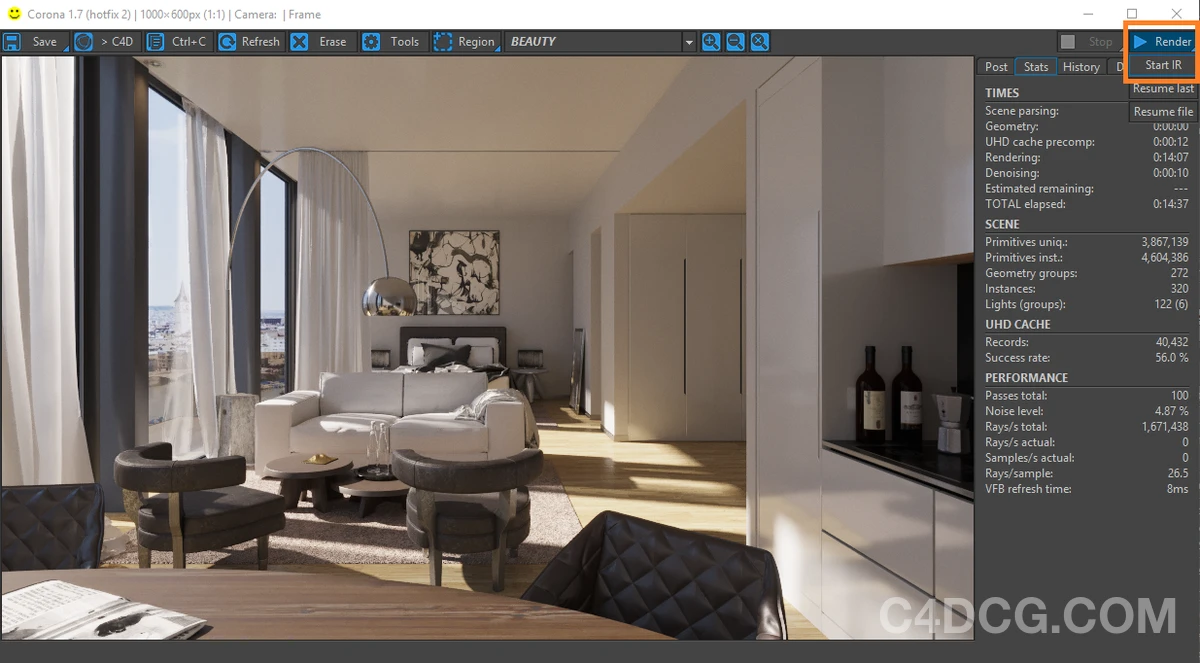This screenshot has width=1200, height=663.
Task: Expand the BEAUTY render pass dropdown
Action: (x=688, y=42)
